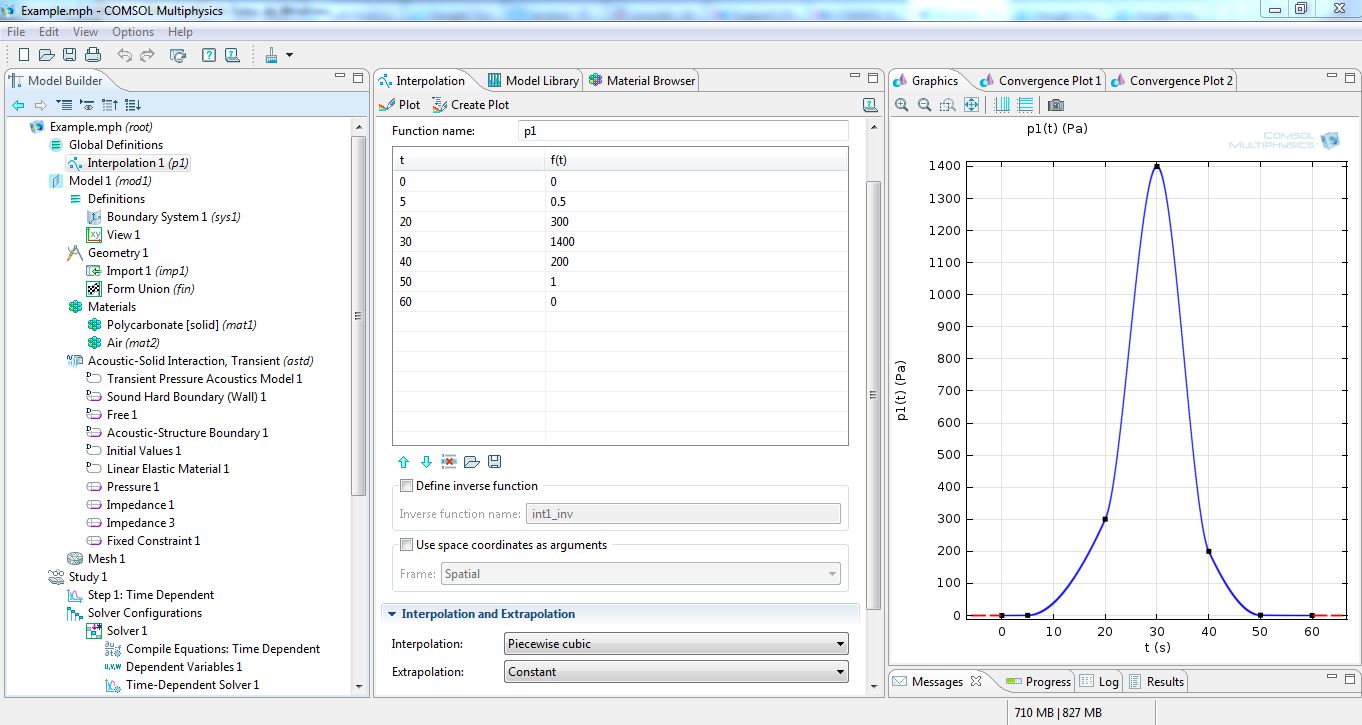
Task: Open the Interpolation method dropdown
Action: click(676, 644)
